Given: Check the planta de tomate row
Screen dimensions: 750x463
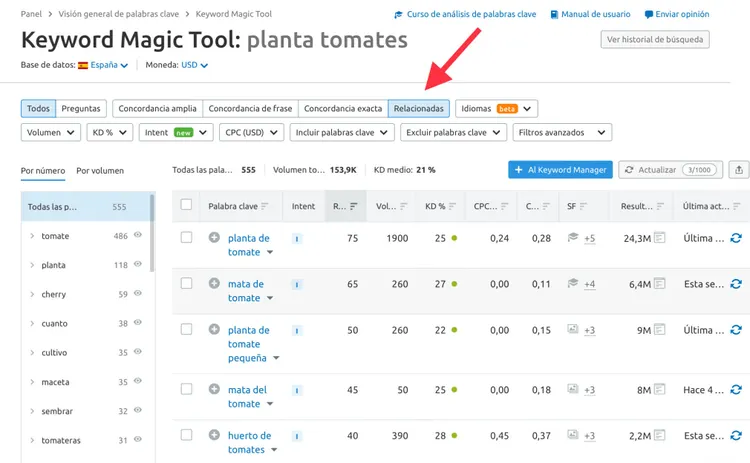Looking at the screenshot, I should point(186,237).
